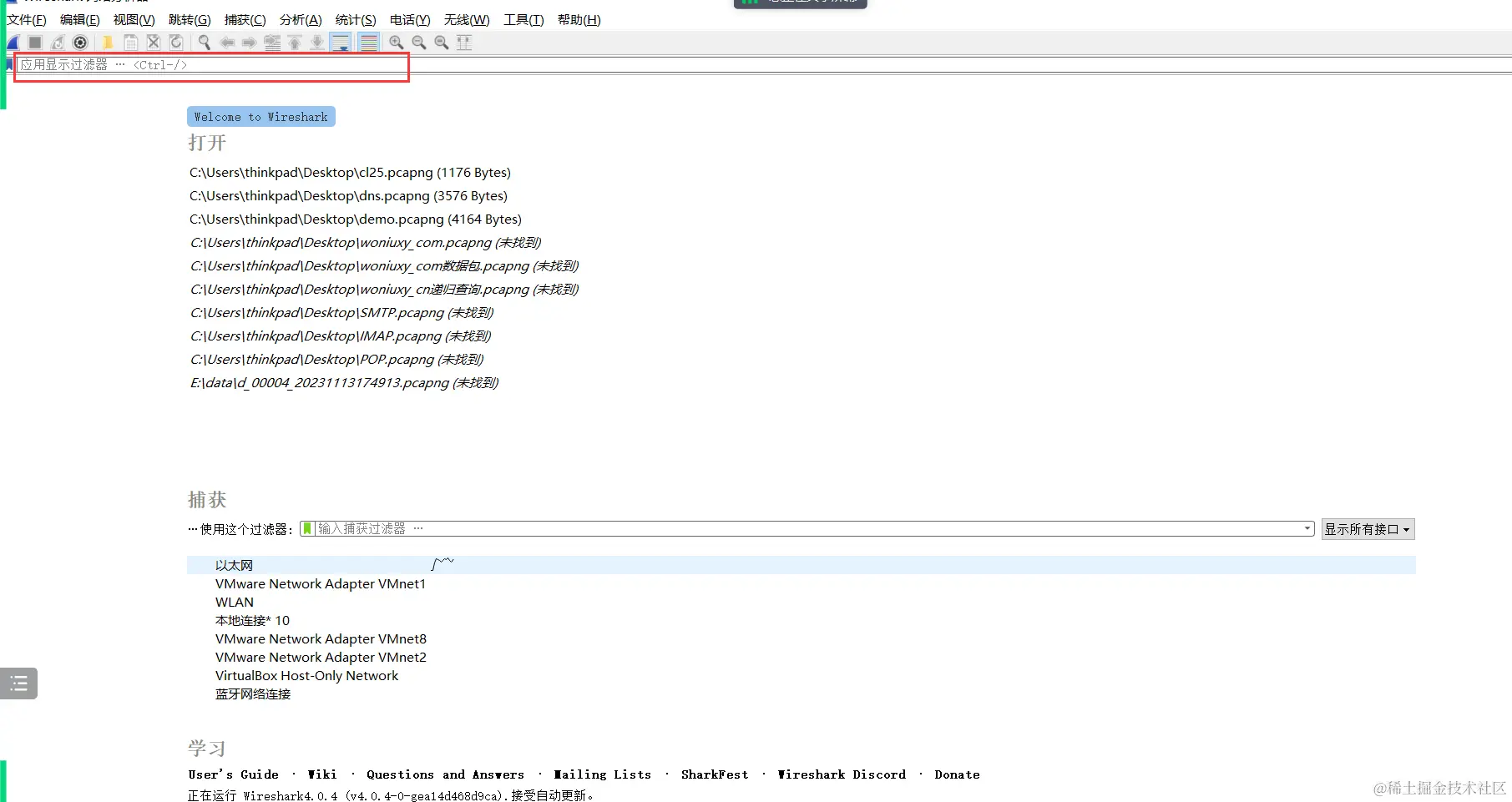Jump to the first packet icon

[x=295, y=43]
